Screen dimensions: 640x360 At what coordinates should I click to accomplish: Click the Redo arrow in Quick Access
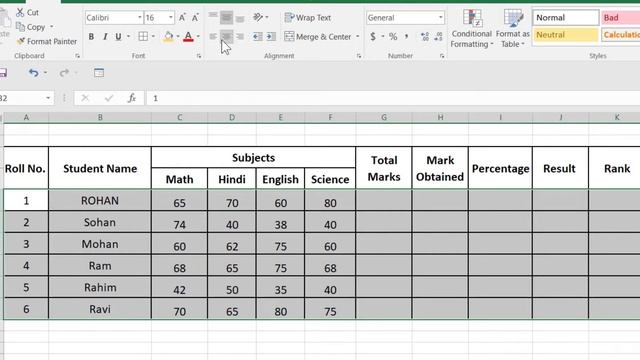[64, 73]
